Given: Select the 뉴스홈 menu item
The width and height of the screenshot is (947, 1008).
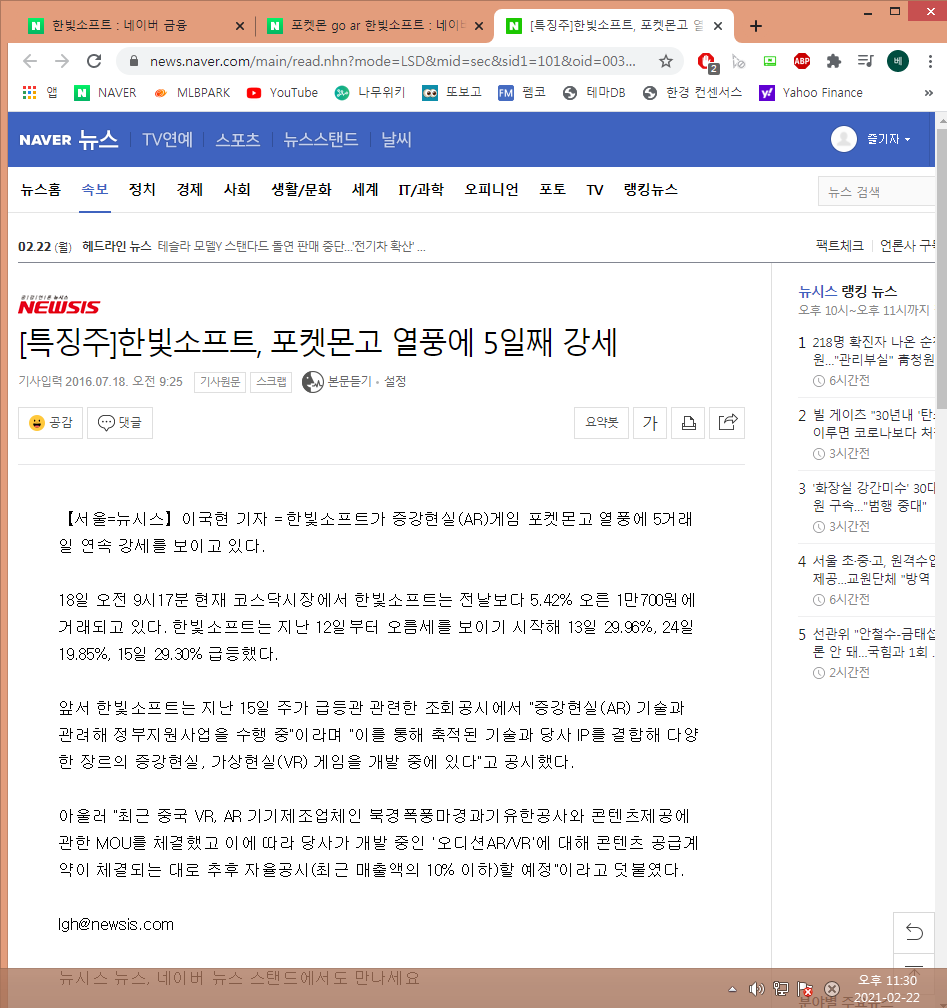Looking at the screenshot, I should (41, 190).
